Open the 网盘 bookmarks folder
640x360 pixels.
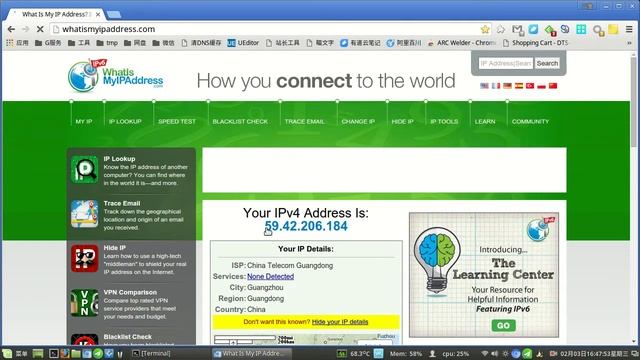(x=135, y=42)
